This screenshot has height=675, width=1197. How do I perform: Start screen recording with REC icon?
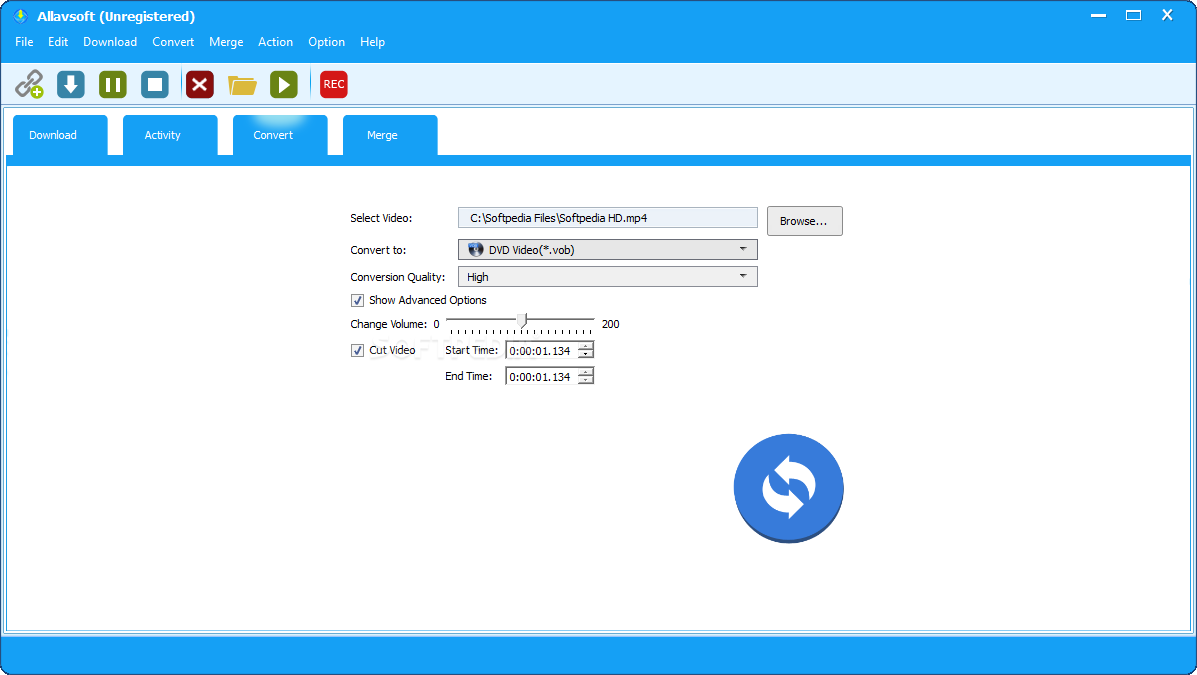point(334,84)
